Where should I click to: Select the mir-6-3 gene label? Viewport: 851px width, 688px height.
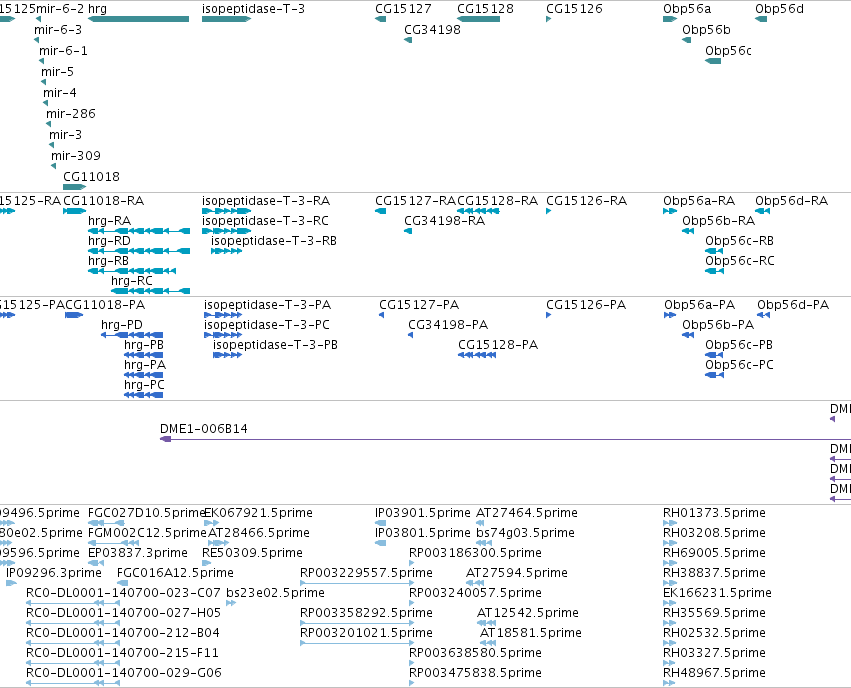point(58,29)
